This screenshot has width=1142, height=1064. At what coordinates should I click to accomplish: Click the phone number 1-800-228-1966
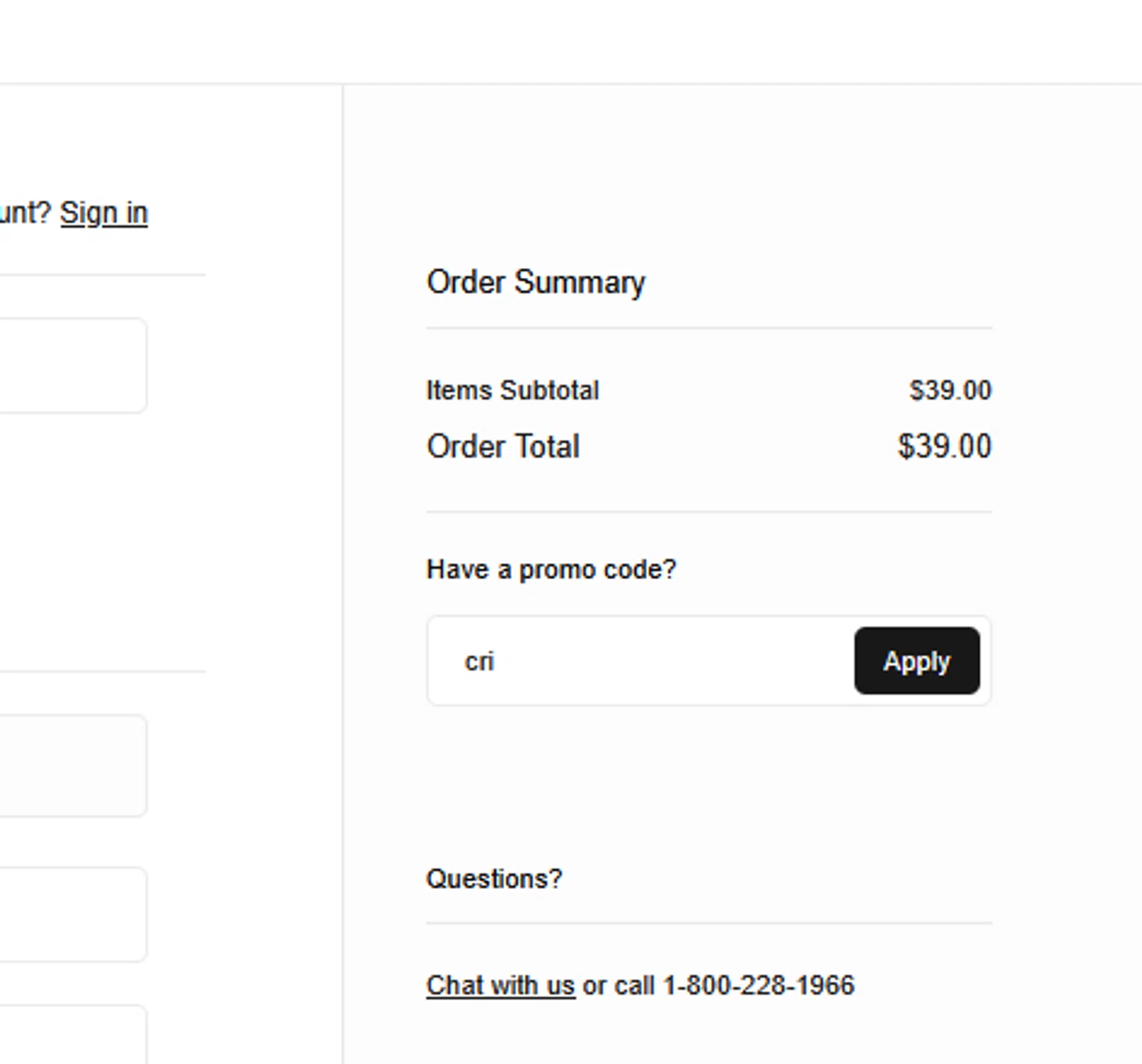click(x=758, y=985)
